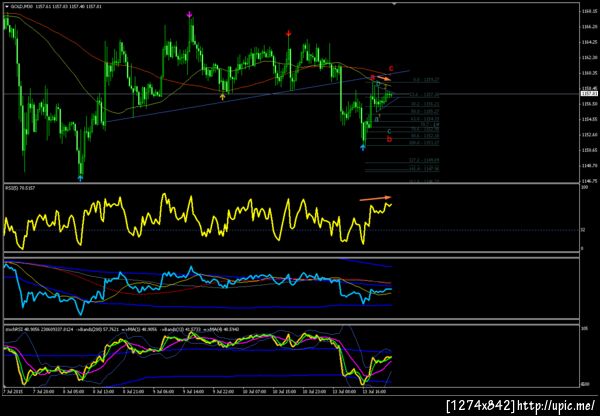
Task: Select the blue up arrow below the 13 Jul low
Action: [x=363, y=147]
